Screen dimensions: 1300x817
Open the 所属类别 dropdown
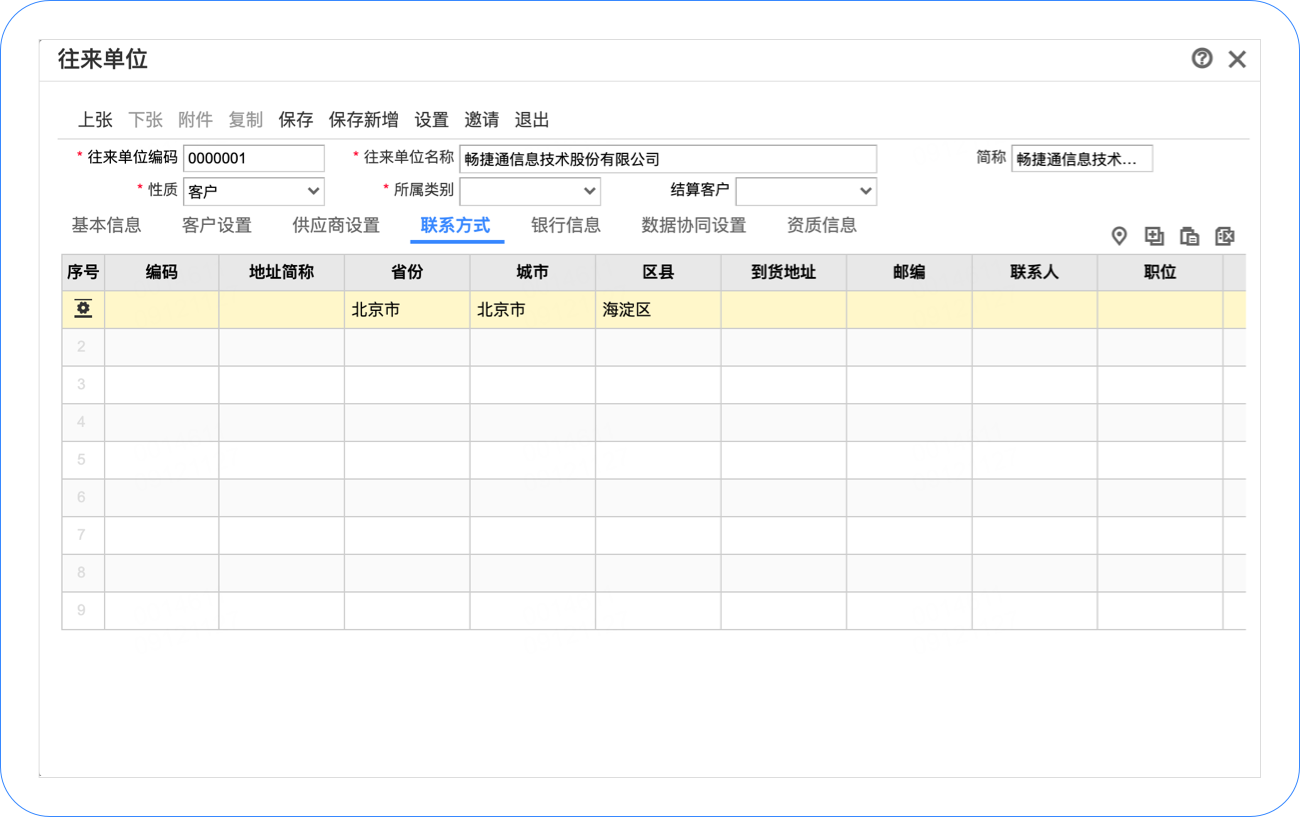tap(530, 191)
